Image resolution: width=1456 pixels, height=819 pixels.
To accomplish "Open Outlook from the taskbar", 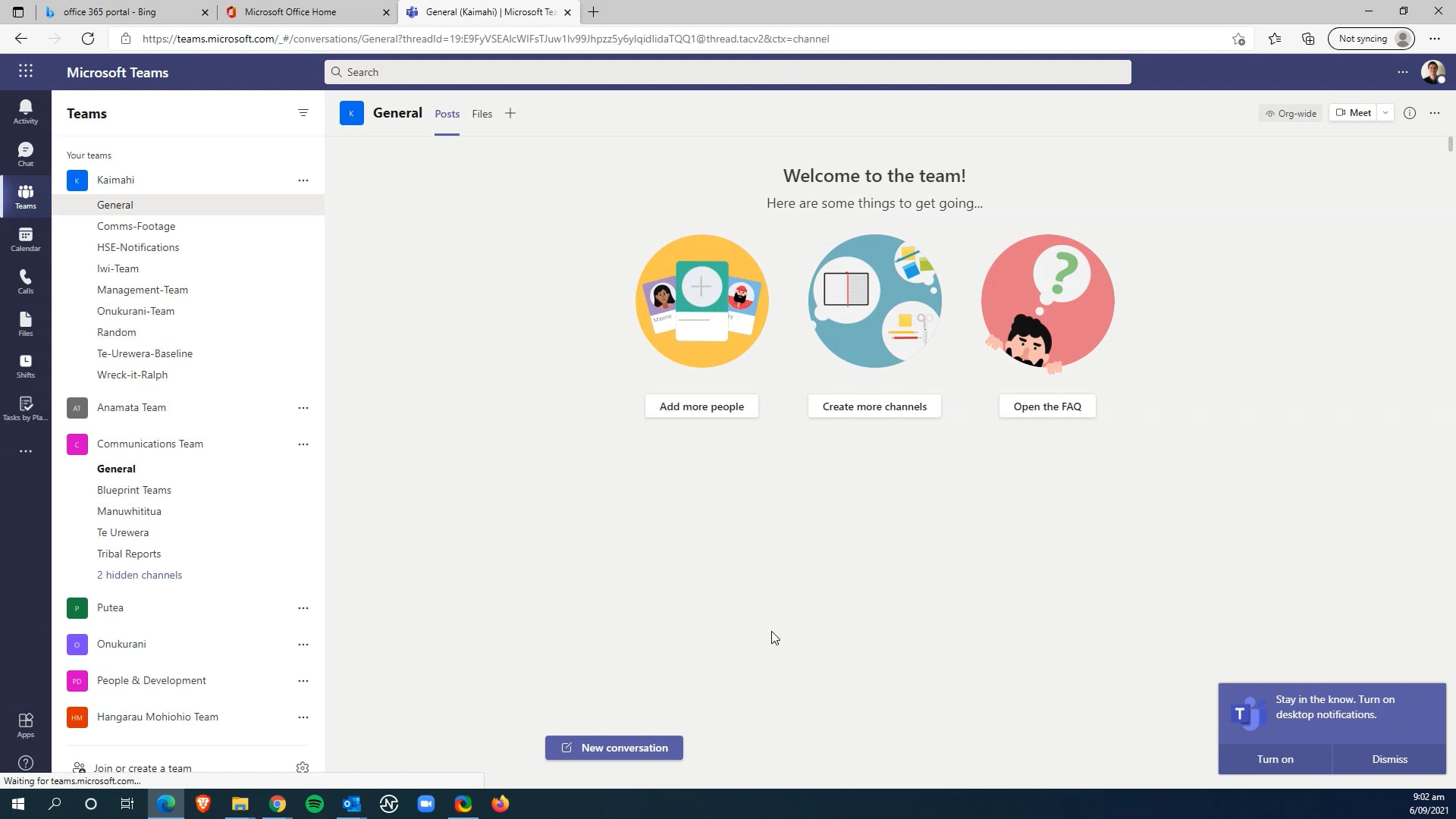I will pyautogui.click(x=351, y=803).
